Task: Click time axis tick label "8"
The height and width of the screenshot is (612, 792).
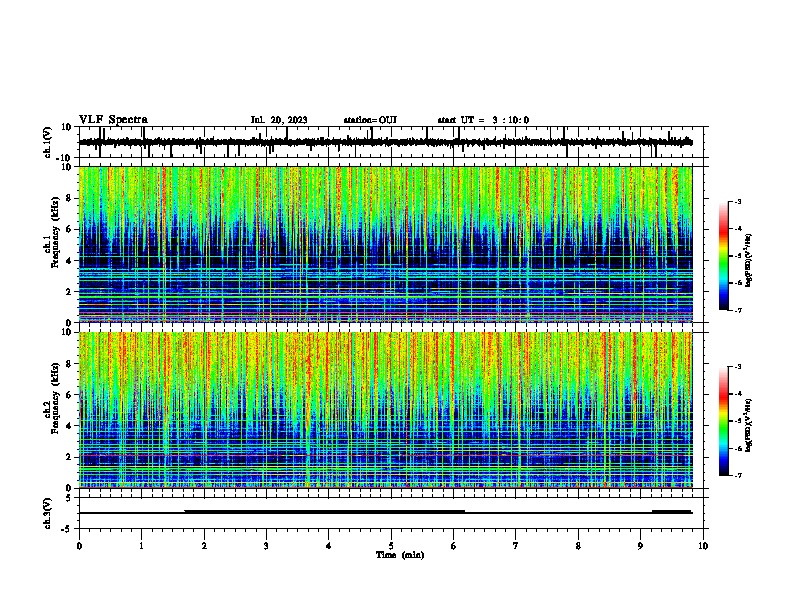Action: coord(578,546)
